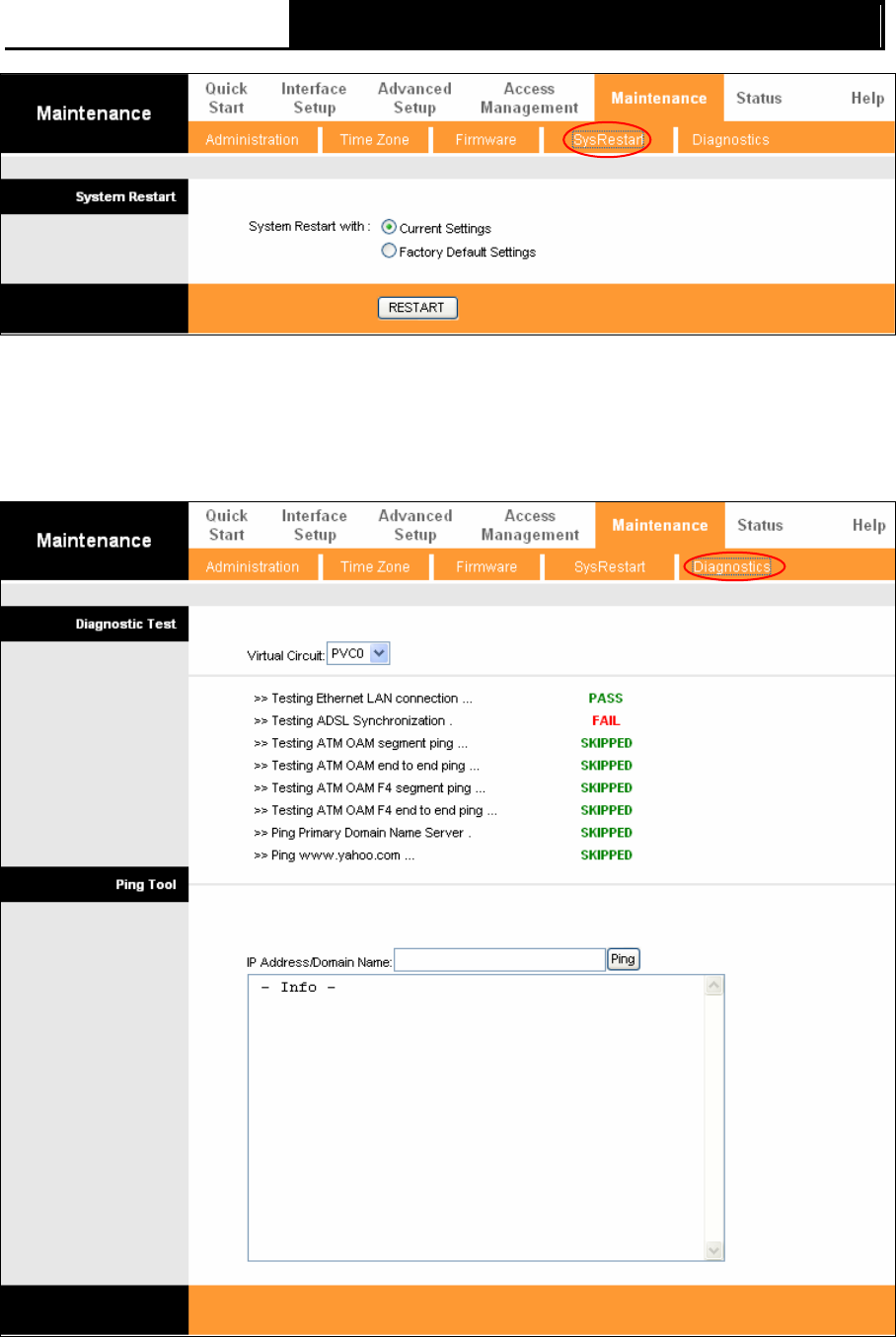This screenshot has width=896, height=1337.
Task: Click SKIPPED result for ATM OAM segment ping
Action: click(x=606, y=743)
